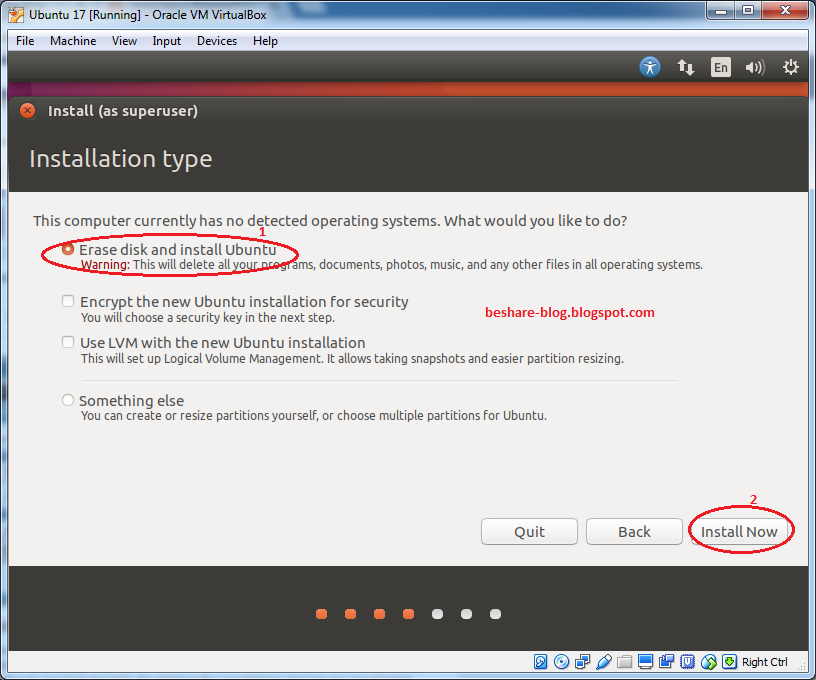Open the Ubuntu accessibility menu icon
Viewport: 816px width, 680px height.
(650, 67)
